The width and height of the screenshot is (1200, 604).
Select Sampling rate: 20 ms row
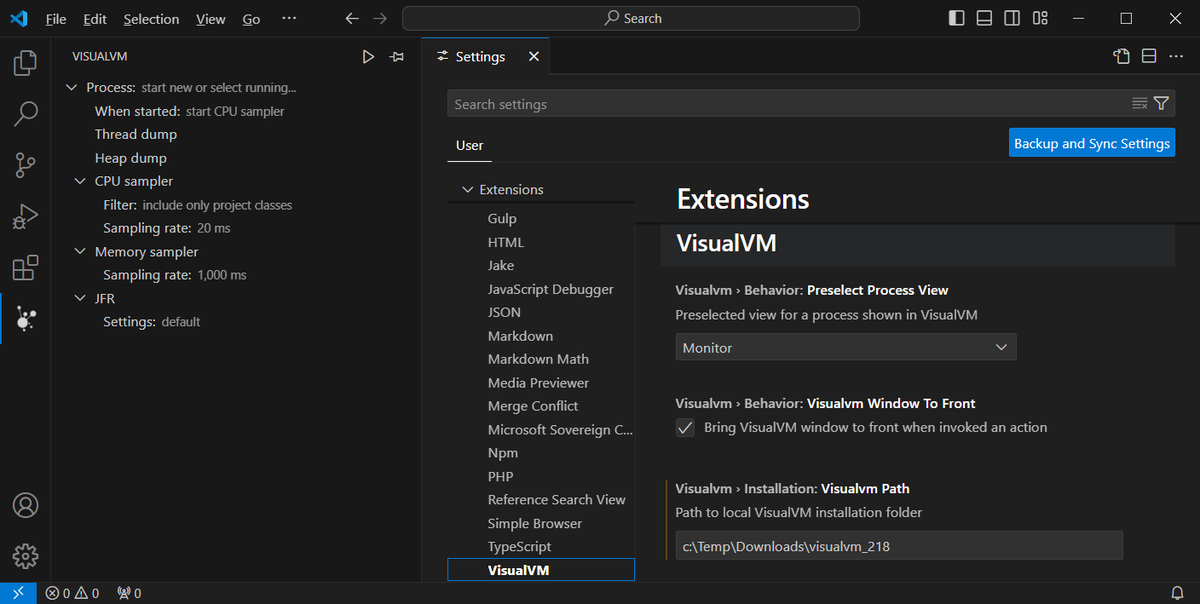click(x=167, y=228)
